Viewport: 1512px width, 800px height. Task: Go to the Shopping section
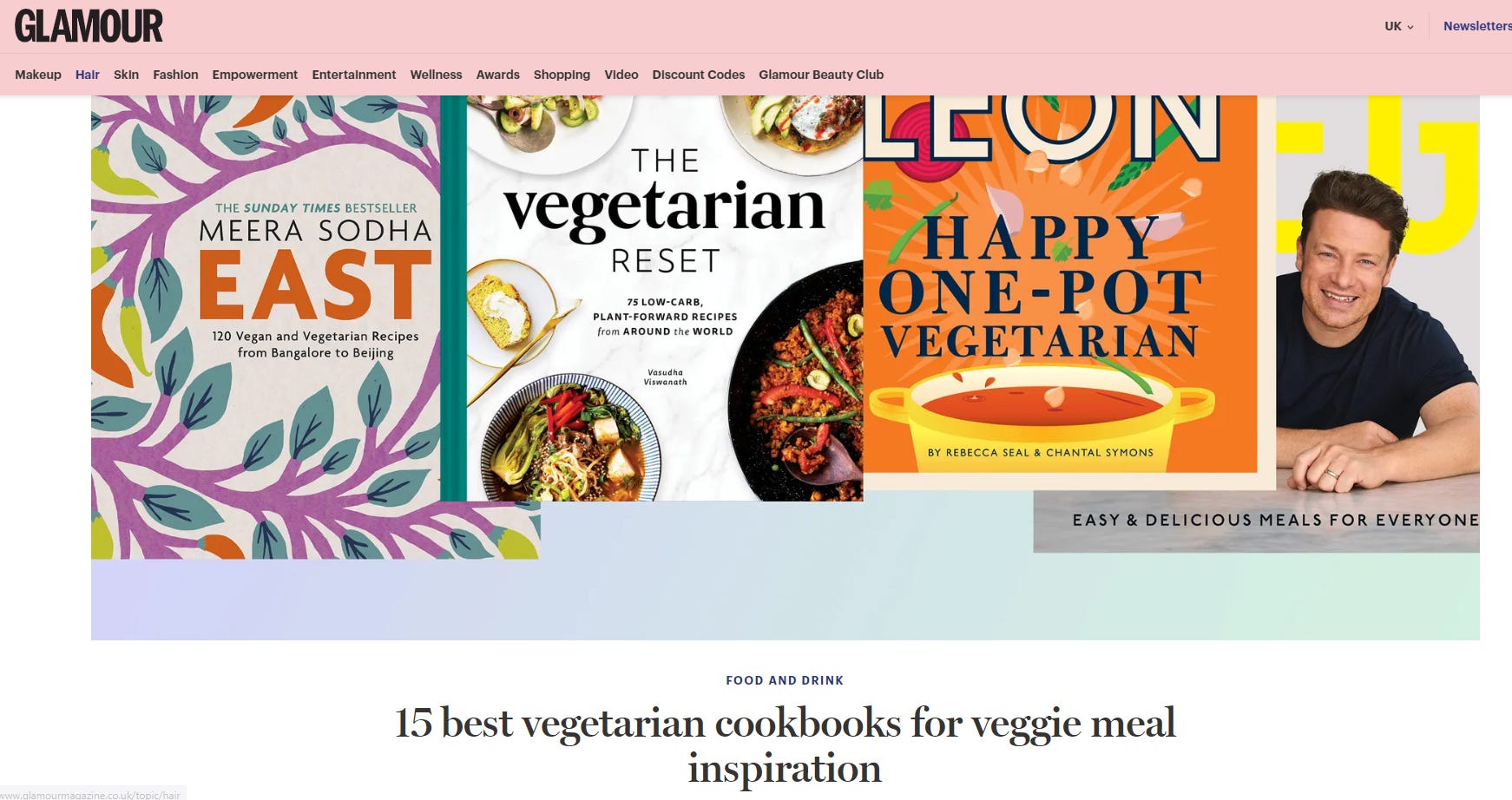coord(562,75)
